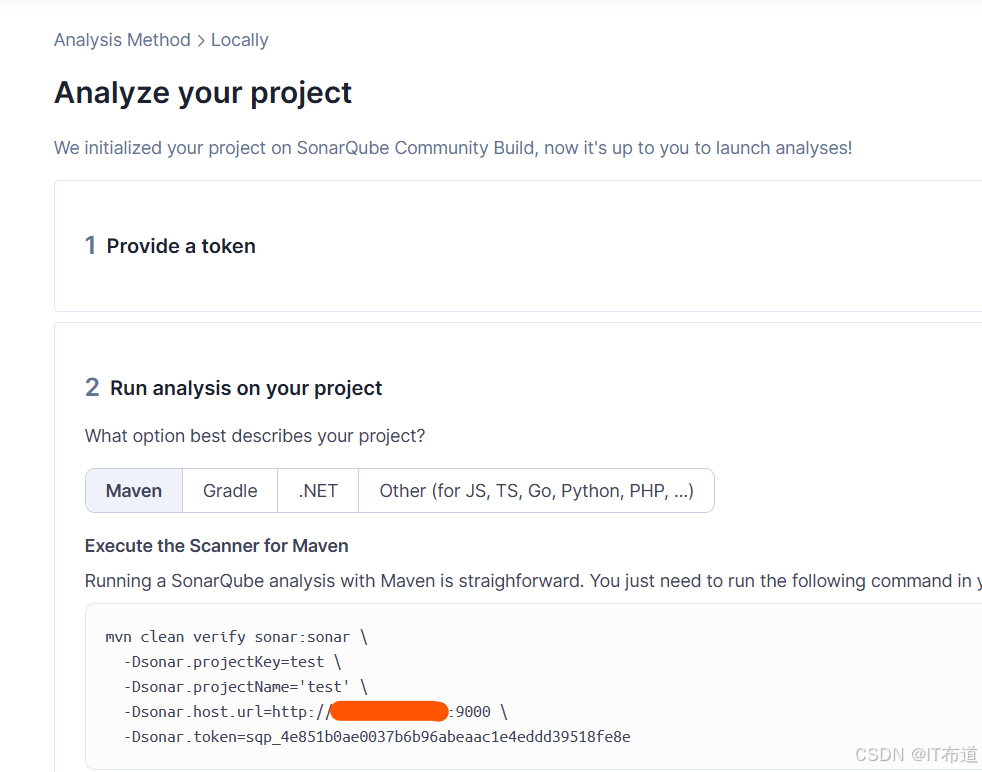
Task: Switch to Other (for JS, TS, Go...) option
Action: point(536,491)
